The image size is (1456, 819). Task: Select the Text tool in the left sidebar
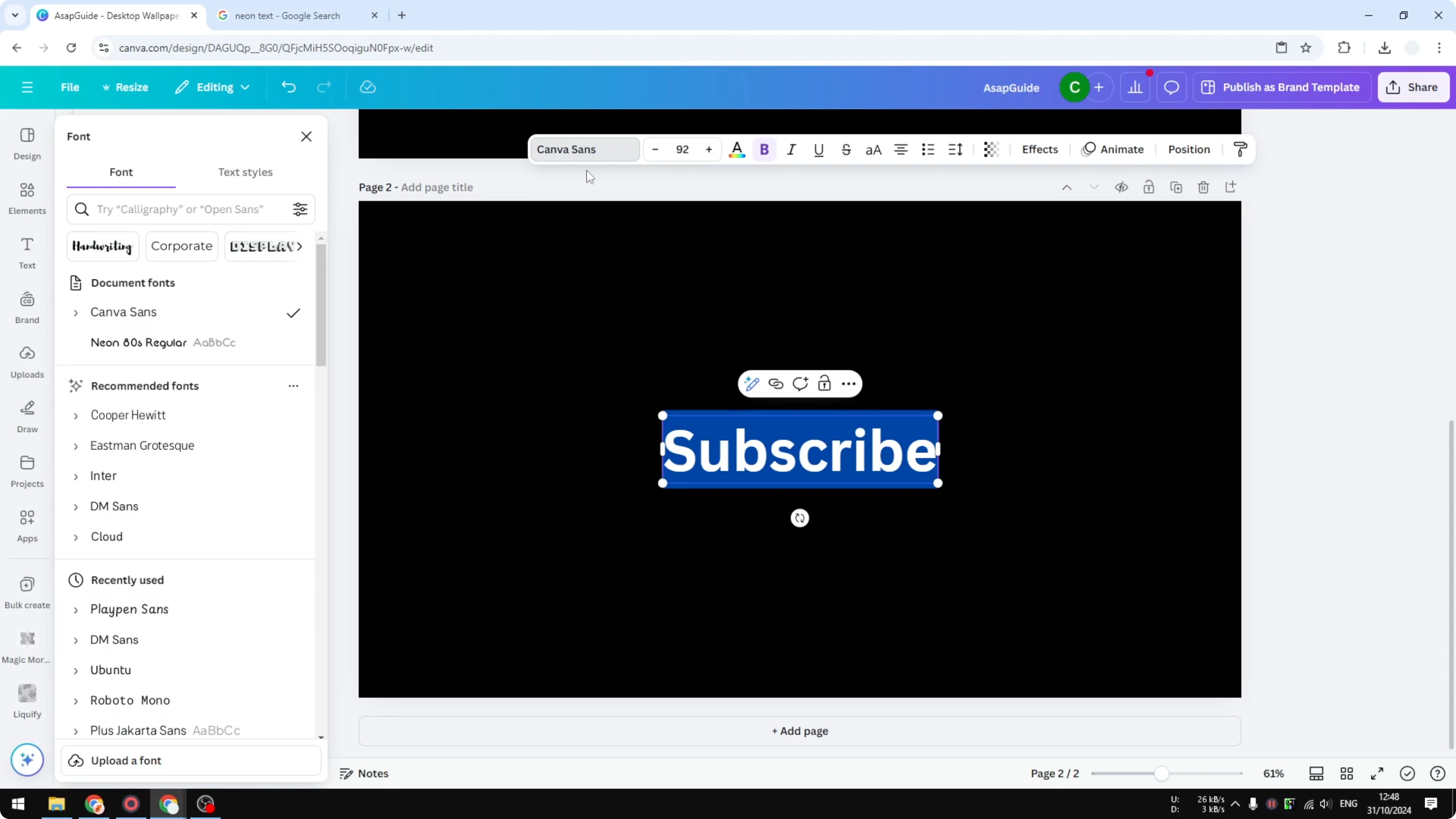[27, 252]
